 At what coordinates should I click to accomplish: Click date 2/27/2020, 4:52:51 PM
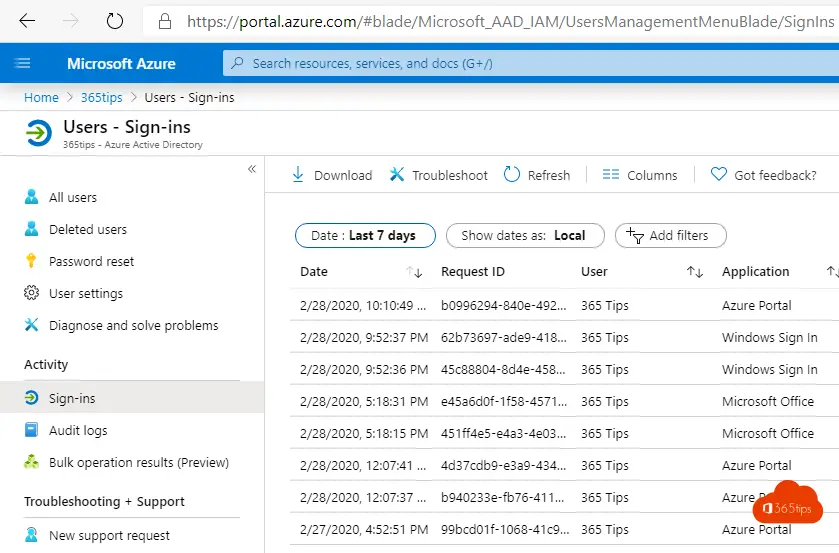(364, 530)
